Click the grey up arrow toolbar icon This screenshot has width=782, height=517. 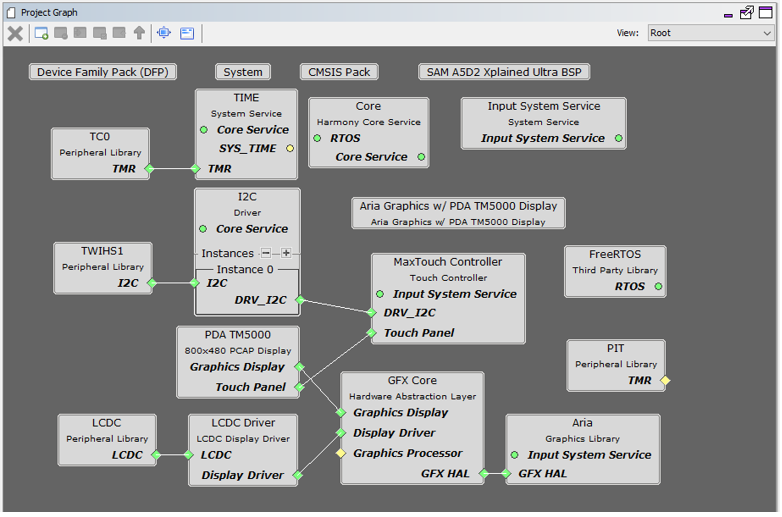139,33
